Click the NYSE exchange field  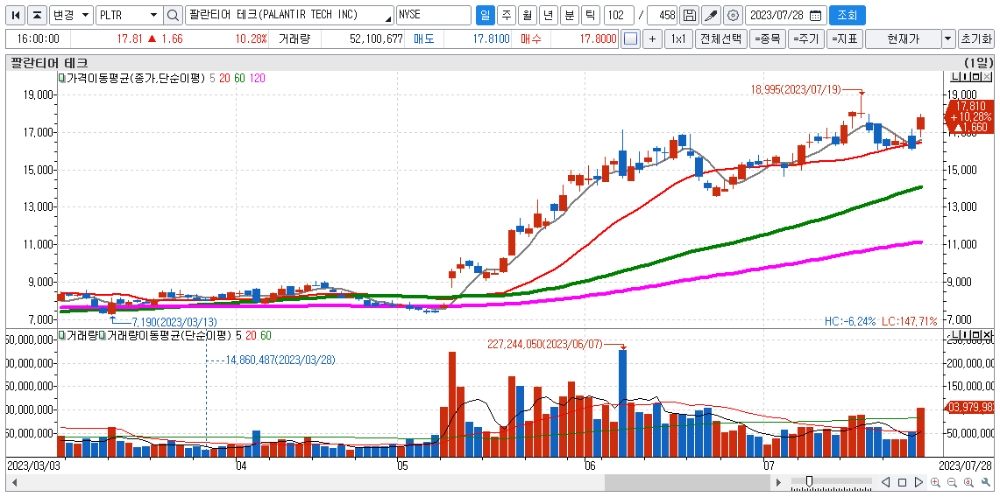434,15
